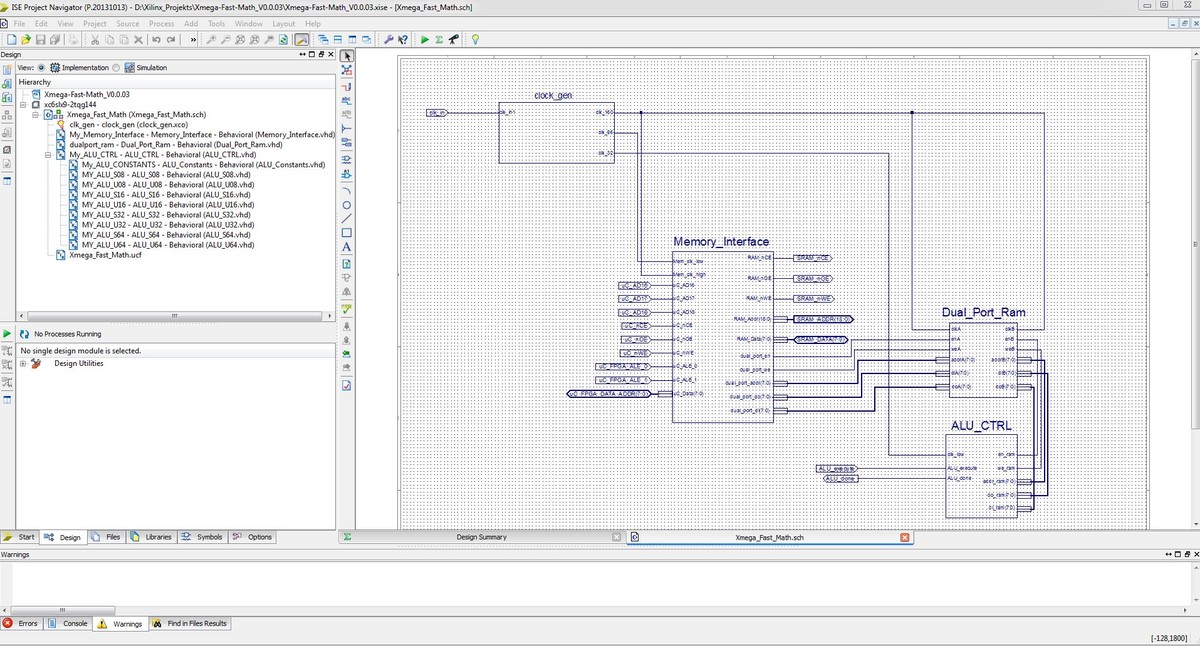Close the Xmega_Fast_Math.sch tab
The width and height of the screenshot is (1200, 646).
pyautogui.click(x=904, y=537)
